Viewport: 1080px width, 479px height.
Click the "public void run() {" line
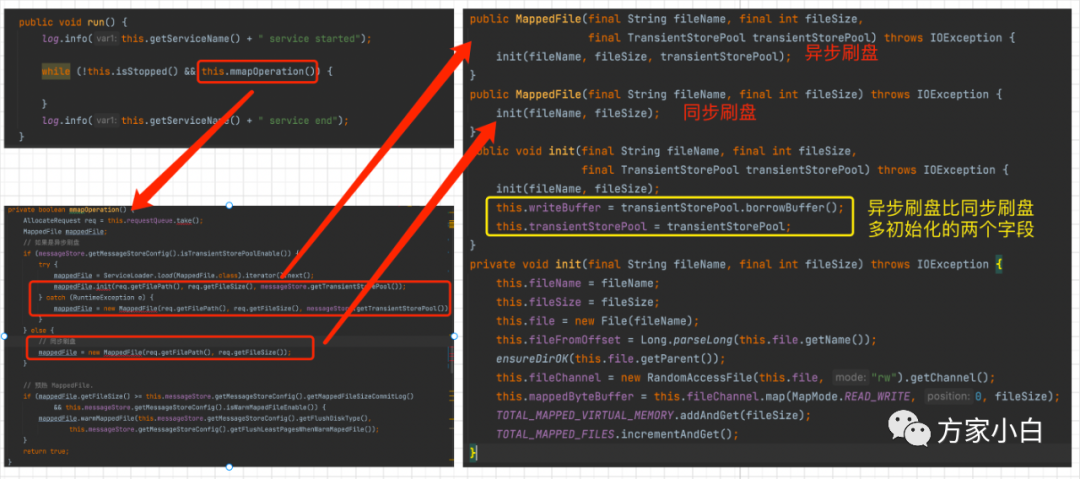[72, 22]
